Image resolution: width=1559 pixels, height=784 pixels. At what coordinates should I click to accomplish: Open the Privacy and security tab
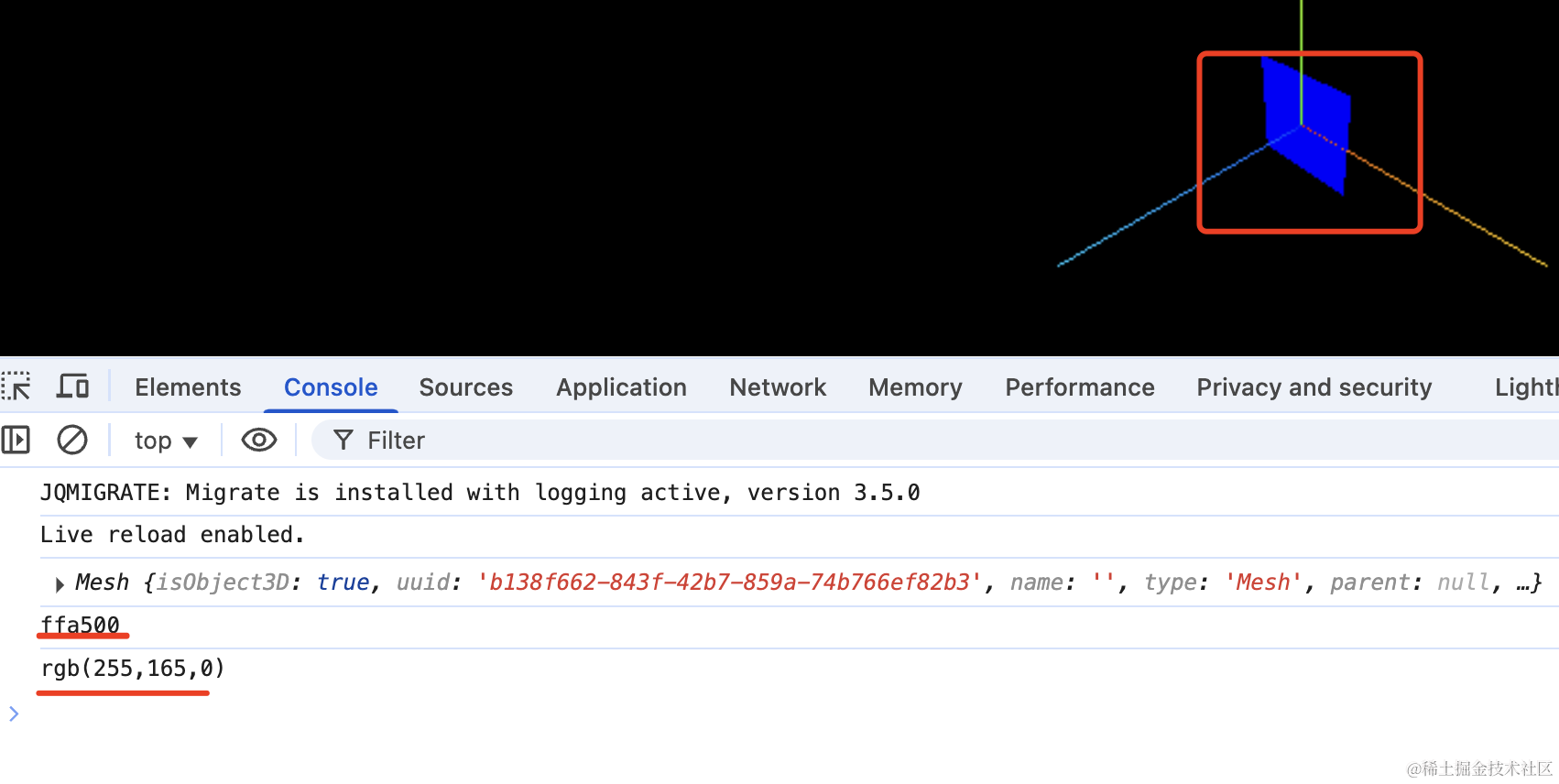click(1314, 387)
